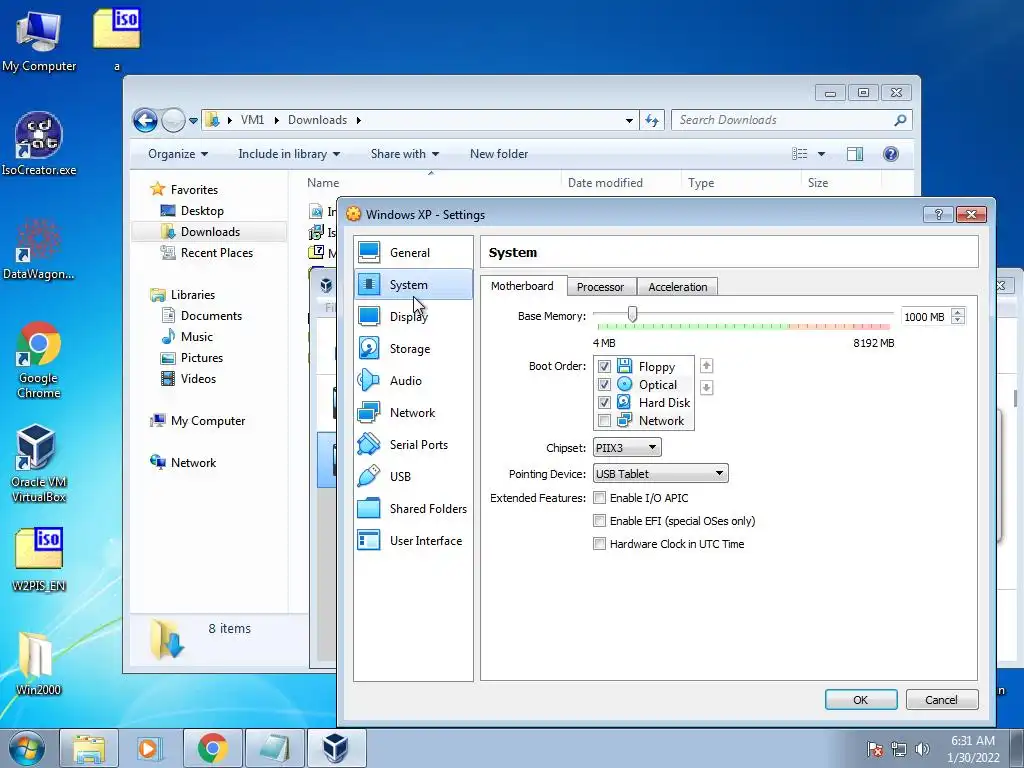Open the Windows Start menu
This screenshot has height=768, width=1024.
click(27, 748)
